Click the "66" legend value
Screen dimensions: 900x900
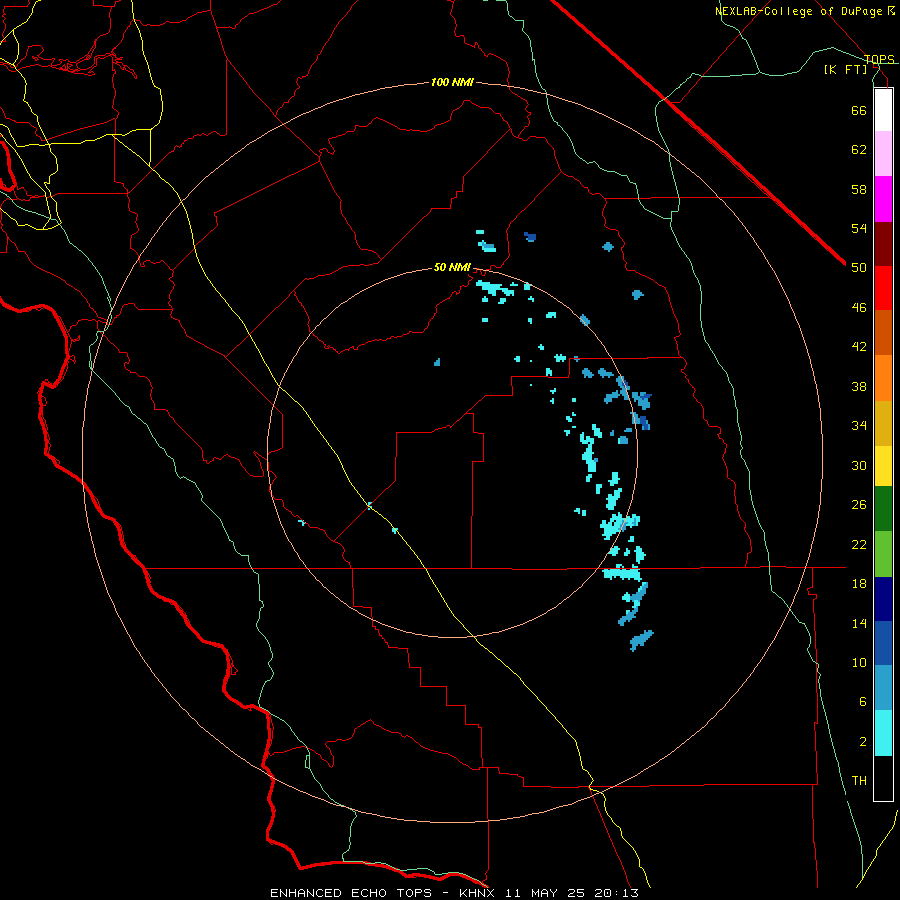tap(859, 110)
